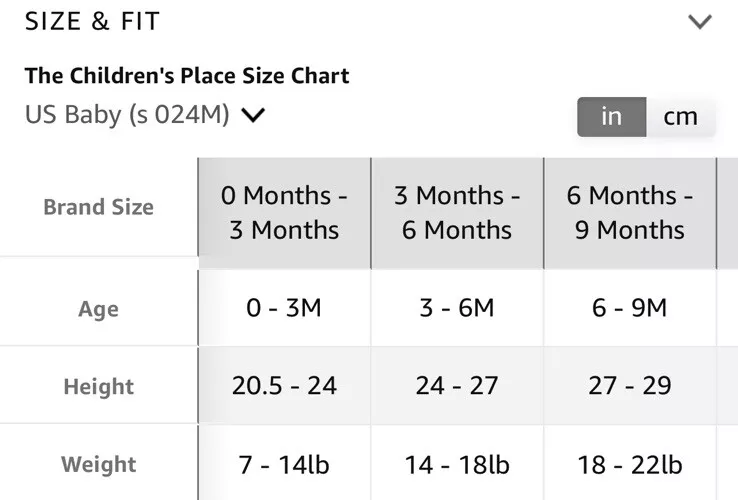The image size is (738, 500).
Task: Click the 27 - 29 height cell
Action: point(630,386)
